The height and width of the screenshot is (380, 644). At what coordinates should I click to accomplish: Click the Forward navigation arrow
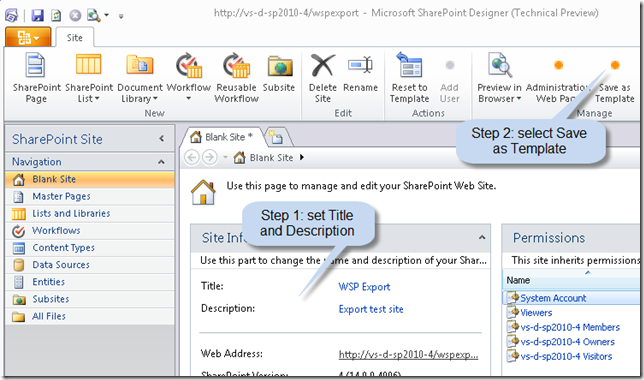click(x=210, y=157)
